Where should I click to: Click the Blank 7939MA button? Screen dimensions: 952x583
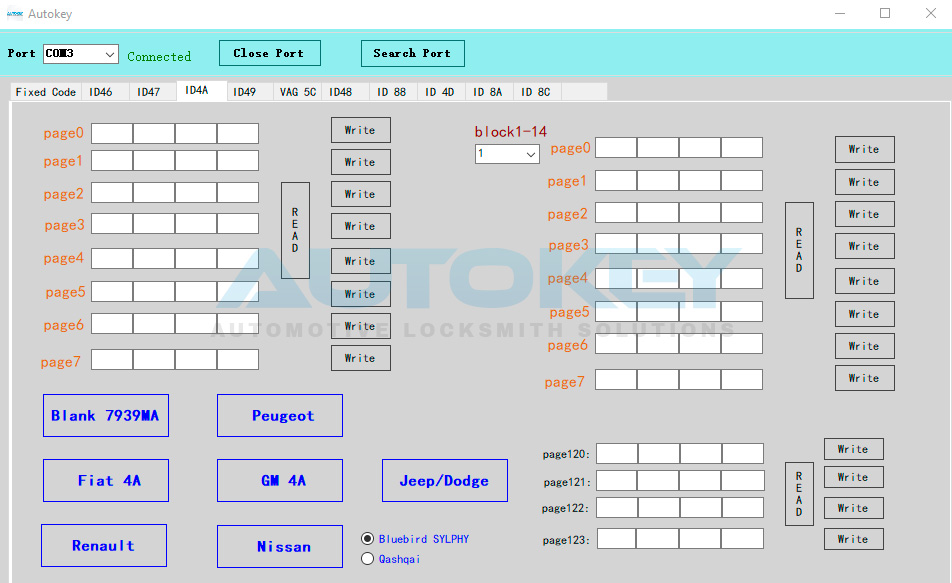(x=106, y=415)
